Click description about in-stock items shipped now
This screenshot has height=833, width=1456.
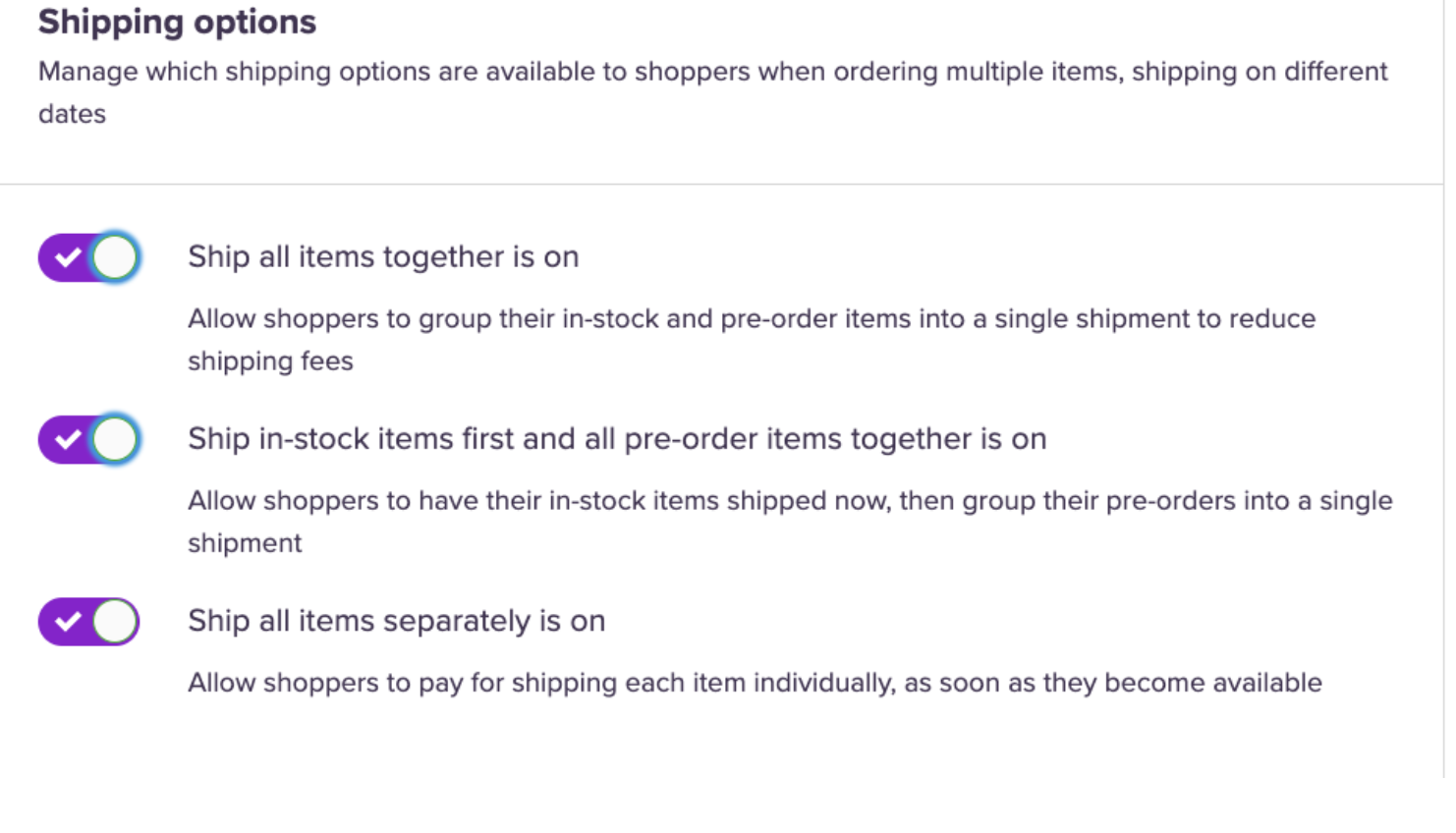click(790, 501)
